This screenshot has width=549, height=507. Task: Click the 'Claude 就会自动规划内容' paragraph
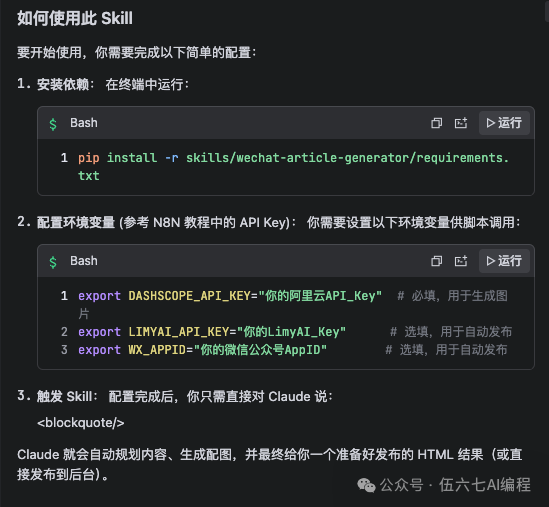[x=270, y=464]
